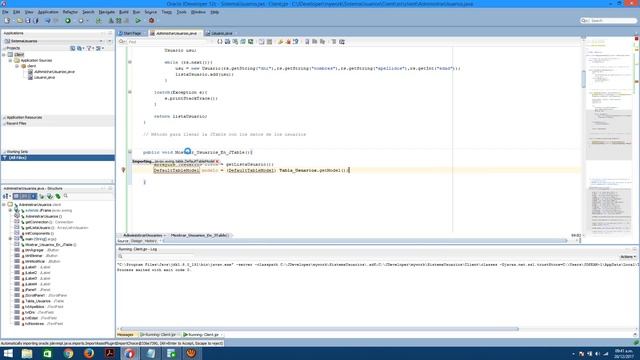Screen dimensions: 640x360
Task: Open the SistemaUsuarios application dropdown
Action: coord(101,41)
